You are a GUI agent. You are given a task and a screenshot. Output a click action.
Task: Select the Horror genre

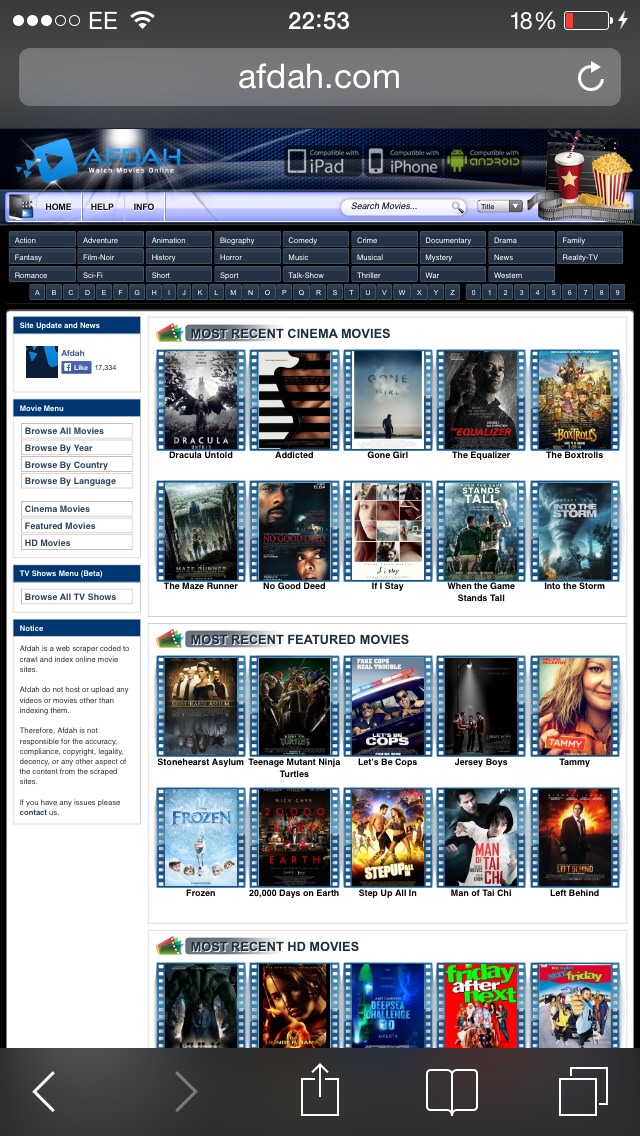[247, 257]
